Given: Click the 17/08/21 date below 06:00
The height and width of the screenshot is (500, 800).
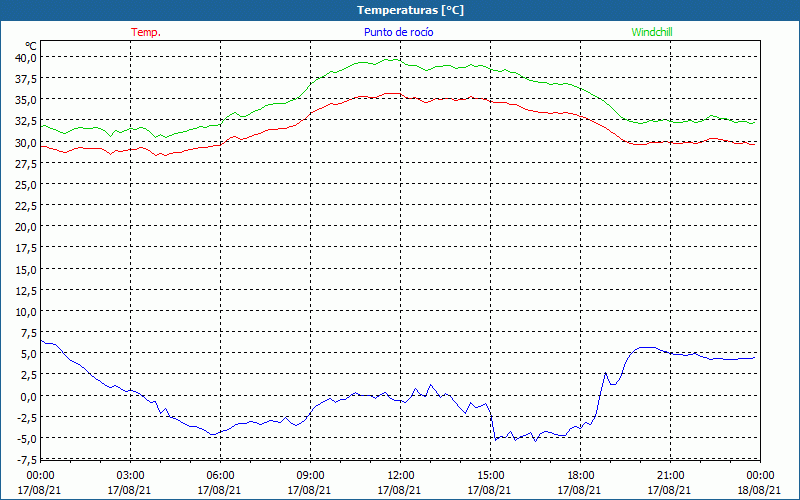Looking at the screenshot, I should click(x=219, y=490).
